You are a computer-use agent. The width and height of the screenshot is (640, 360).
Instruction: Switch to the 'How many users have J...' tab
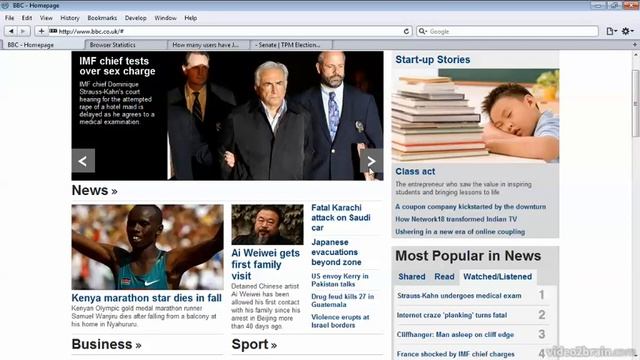[209, 45]
